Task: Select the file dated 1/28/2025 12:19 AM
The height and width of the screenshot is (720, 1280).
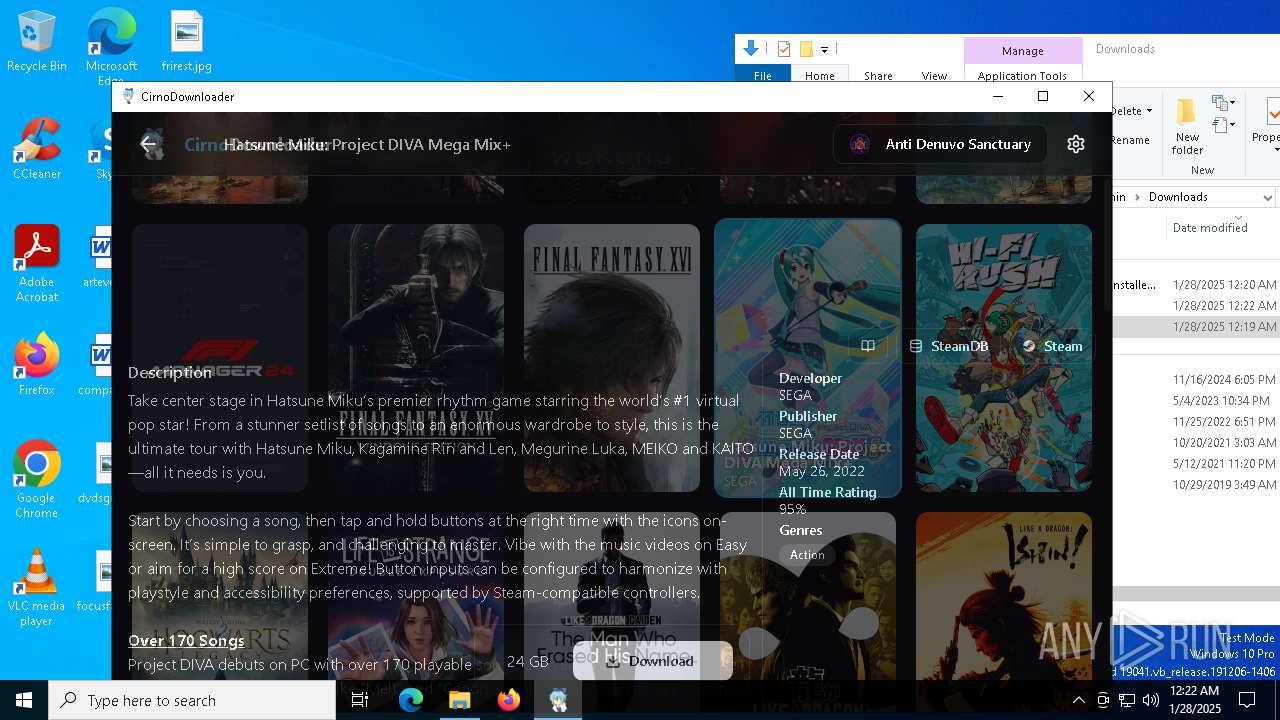Action: (x=1196, y=327)
